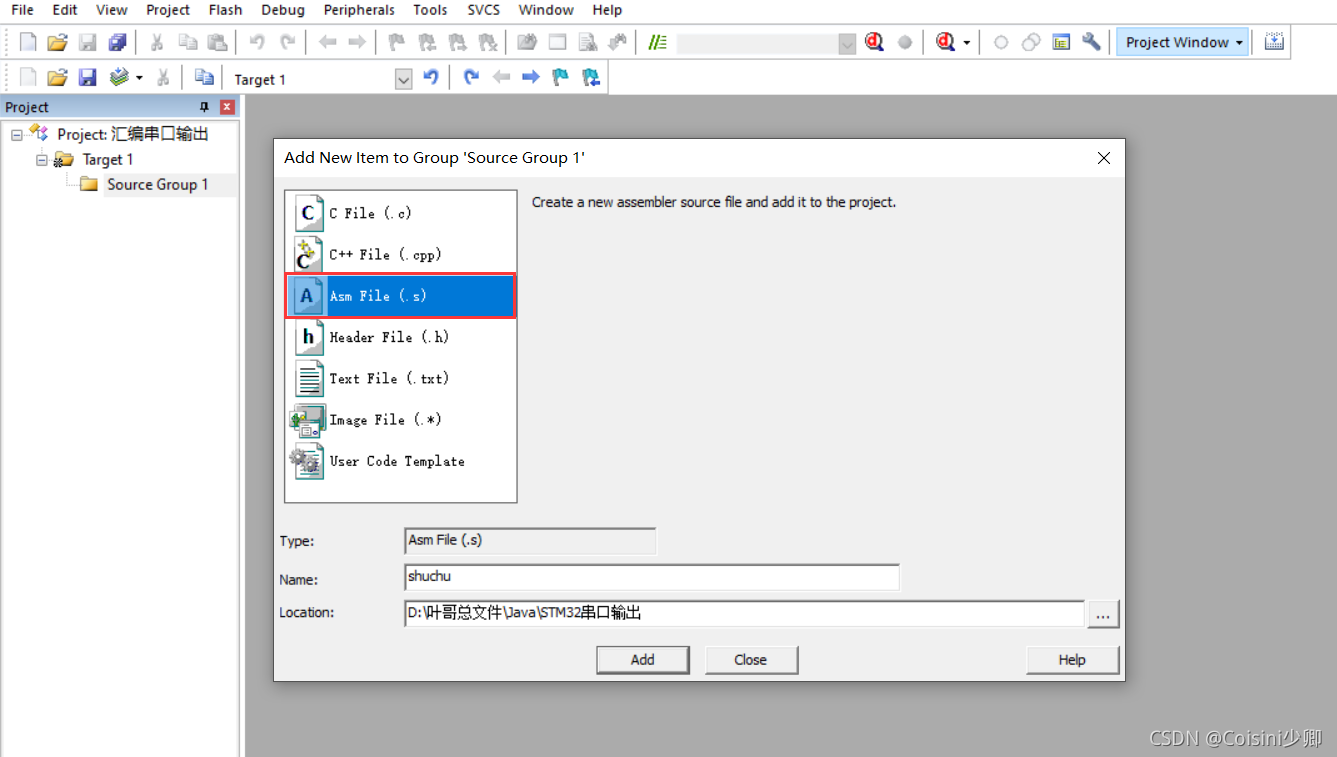
Task: Click the icon right of Project Window
Action: point(1274,42)
